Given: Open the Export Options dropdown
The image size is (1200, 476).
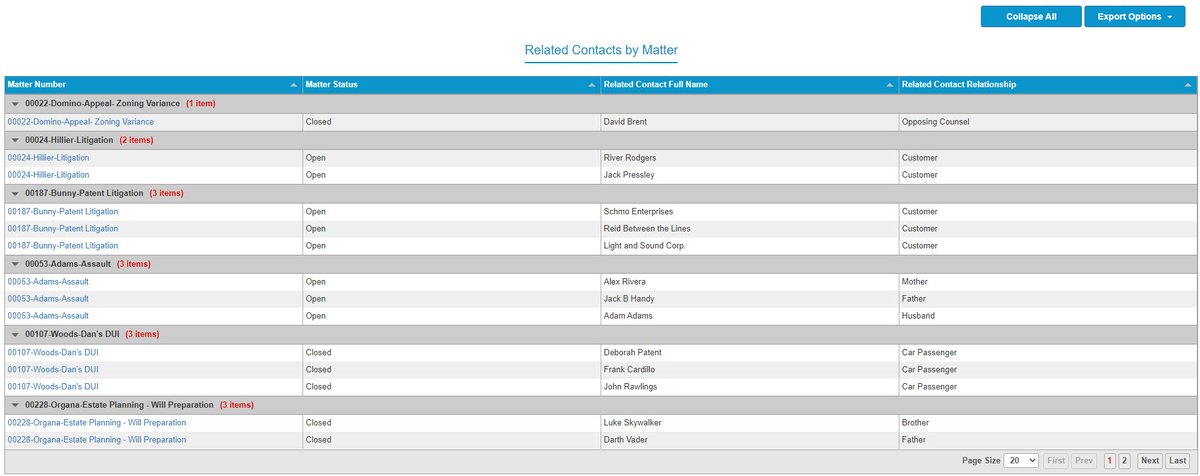Looking at the screenshot, I should point(1134,17).
